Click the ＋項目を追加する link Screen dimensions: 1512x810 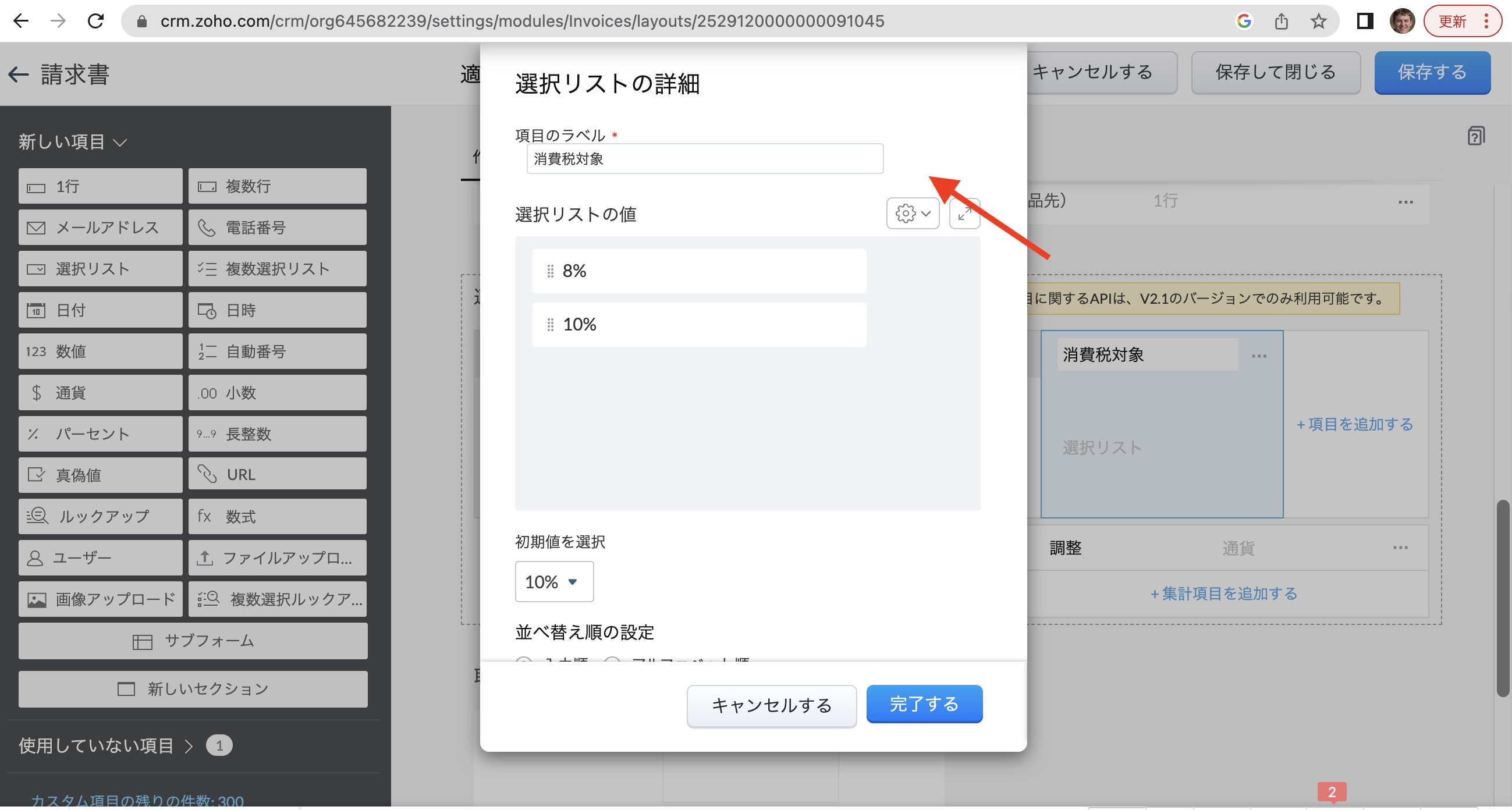[x=1354, y=424]
